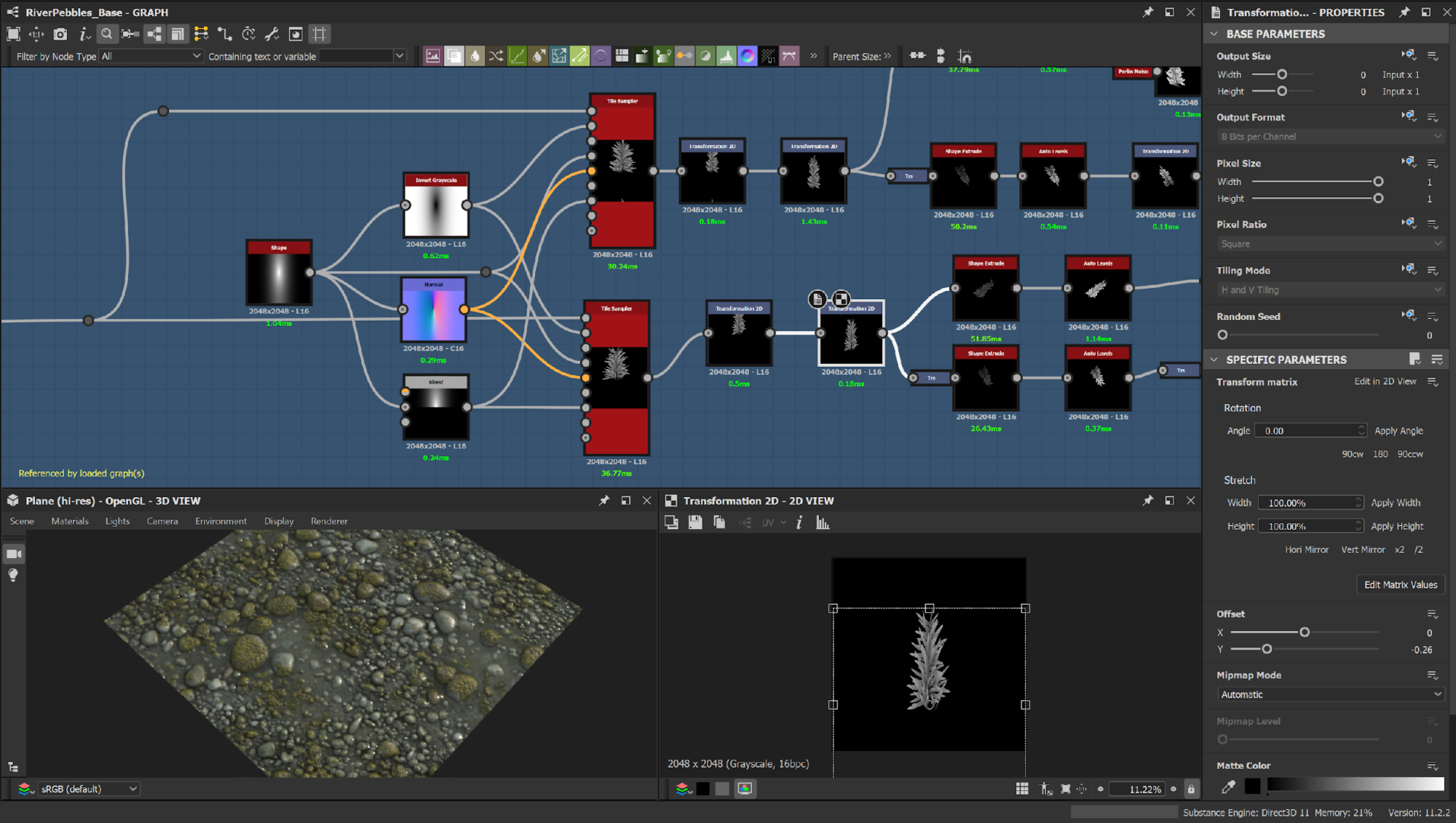
Task: Click the wrench tools icon in graph toolbar
Action: 272,34
